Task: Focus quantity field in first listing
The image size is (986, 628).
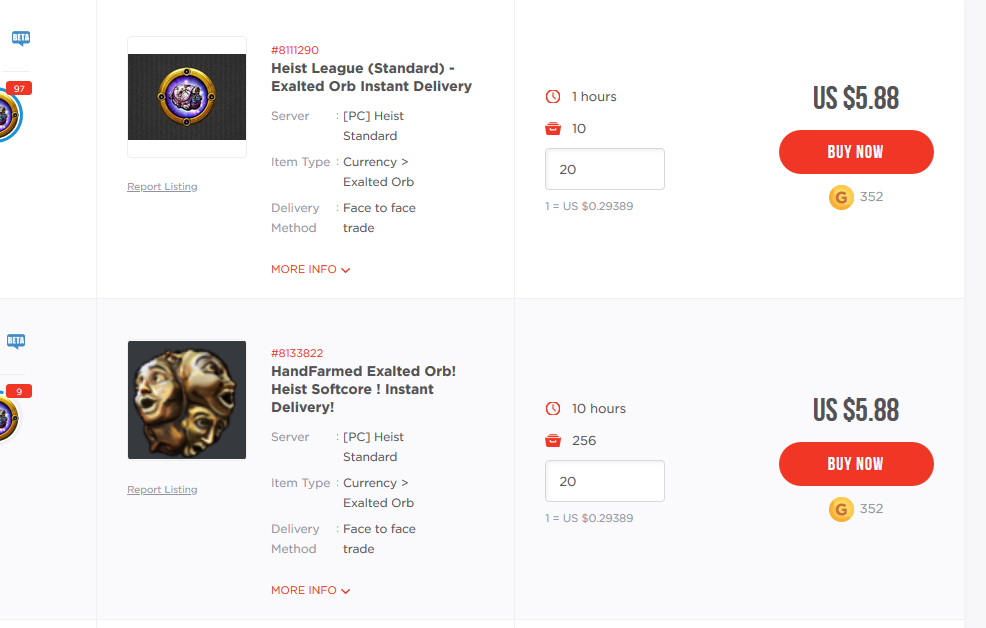Action: 604,169
